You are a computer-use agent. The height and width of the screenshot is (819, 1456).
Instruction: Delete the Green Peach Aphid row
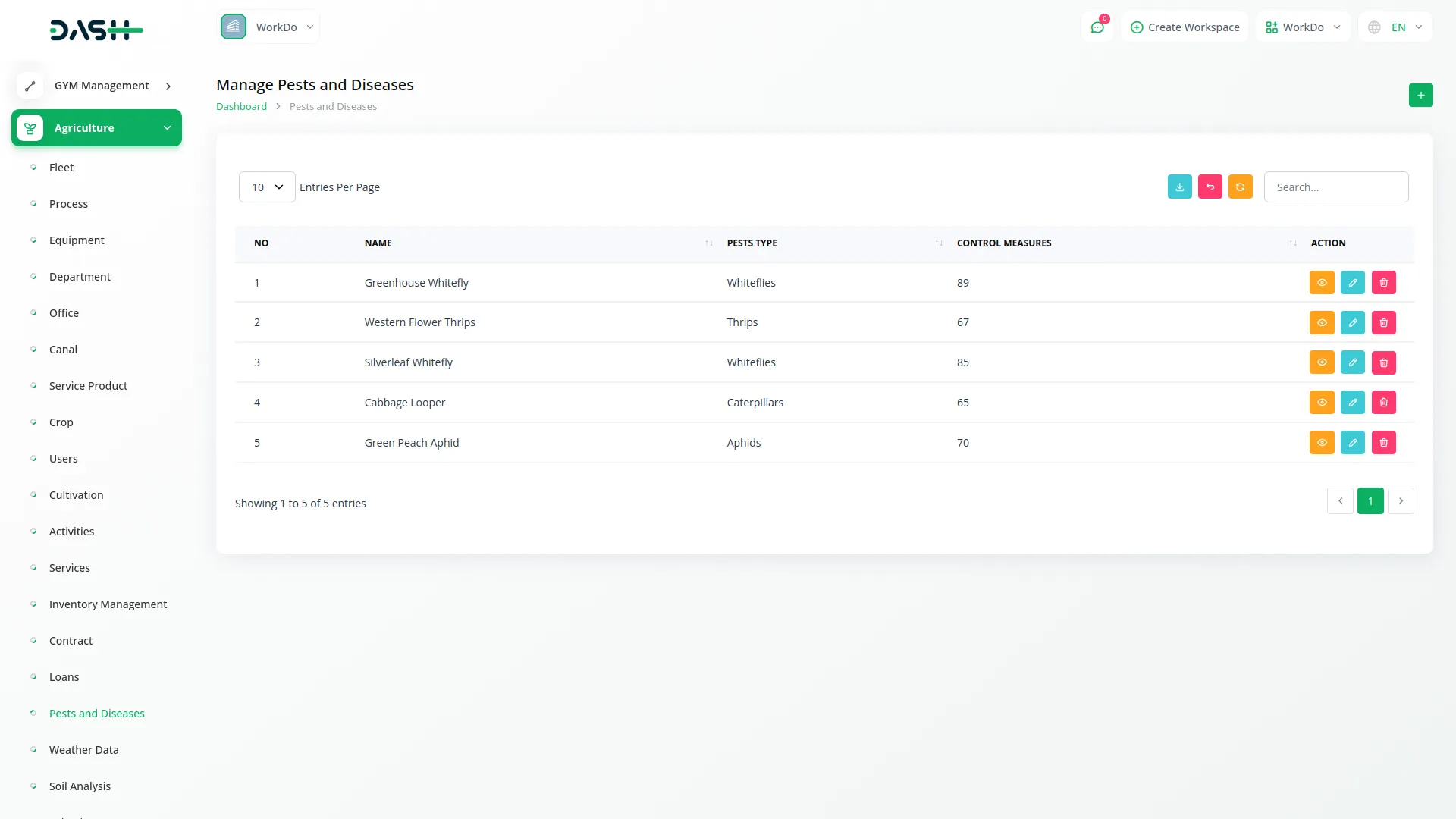1383,443
